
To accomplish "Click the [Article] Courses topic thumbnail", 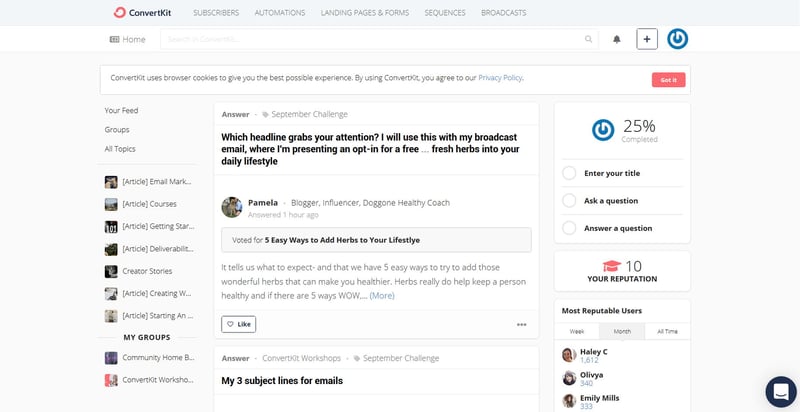I will click(x=111, y=204).
